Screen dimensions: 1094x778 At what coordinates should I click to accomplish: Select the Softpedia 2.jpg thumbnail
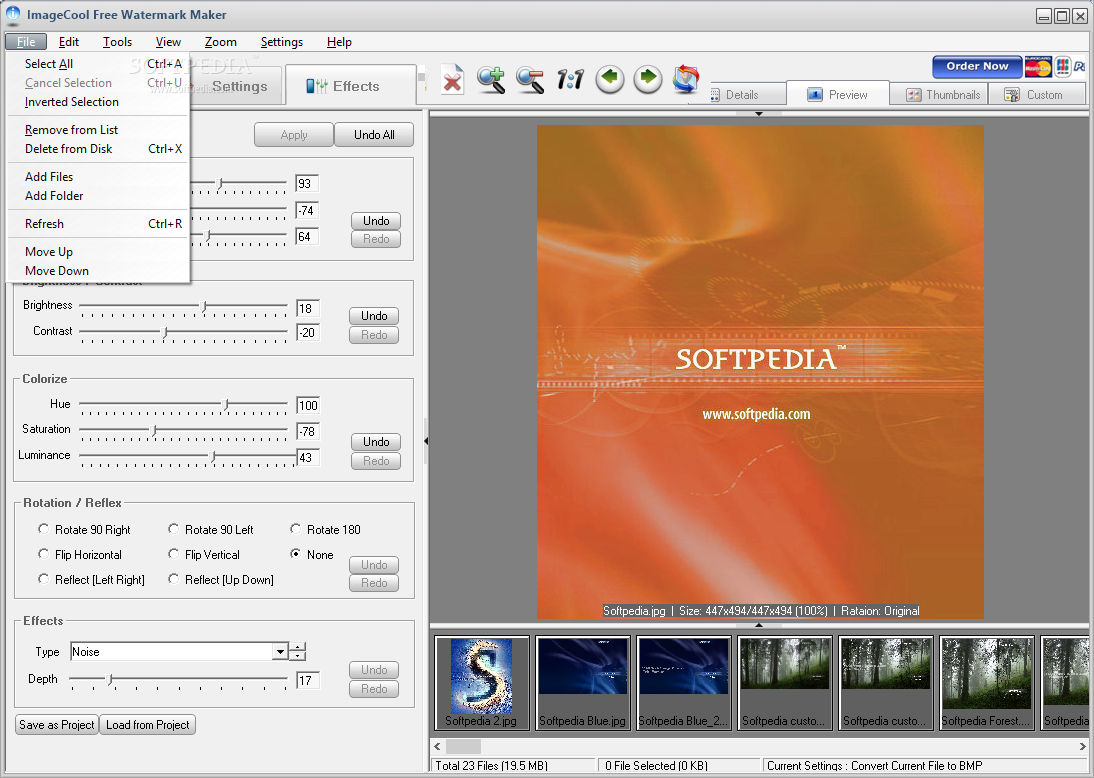[x=481, y=683]
